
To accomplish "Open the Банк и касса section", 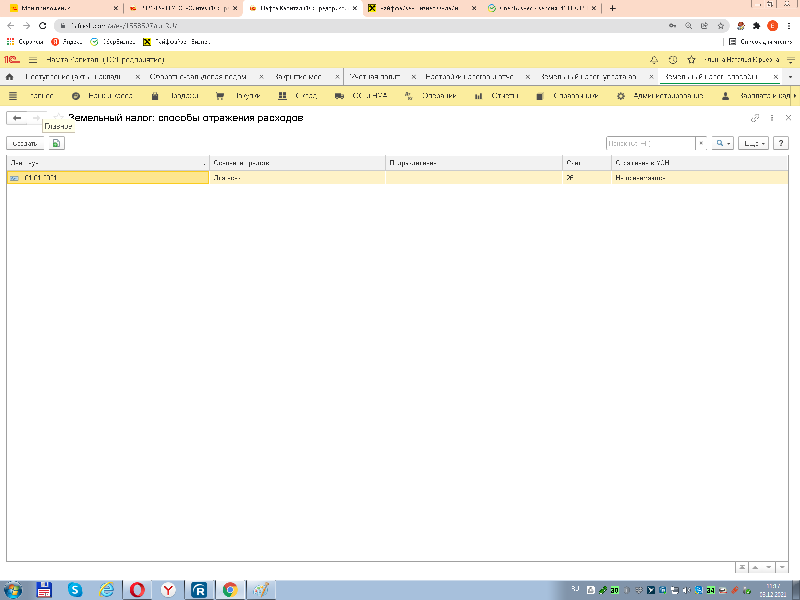I will (102, 95).
